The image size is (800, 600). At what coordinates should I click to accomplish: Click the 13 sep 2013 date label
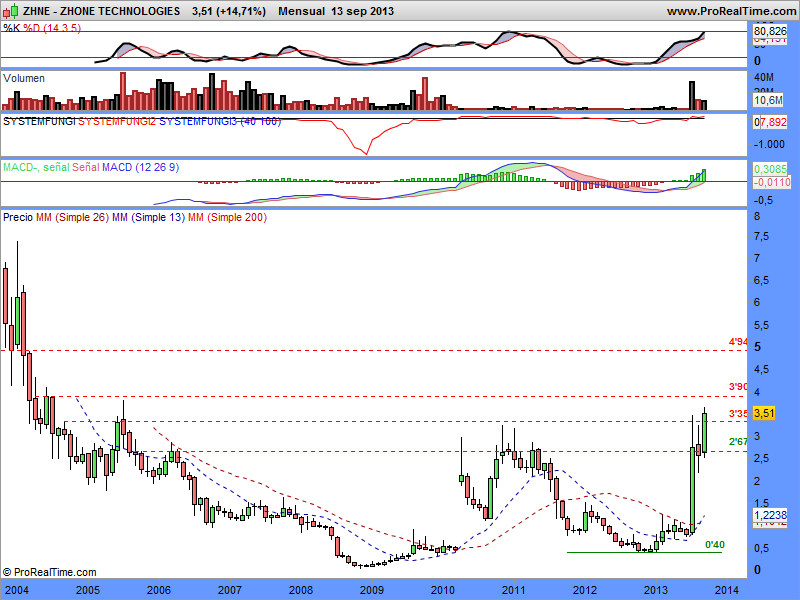[362, 11]
